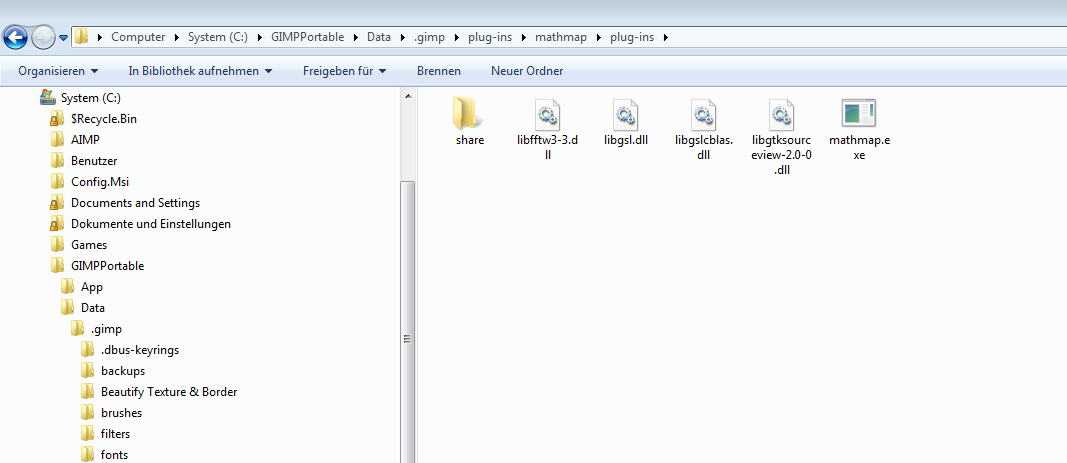The height and width of the screenshot is (463, 1067).
Task: Expand the Freigeben für dropdown
Action: 344,71
